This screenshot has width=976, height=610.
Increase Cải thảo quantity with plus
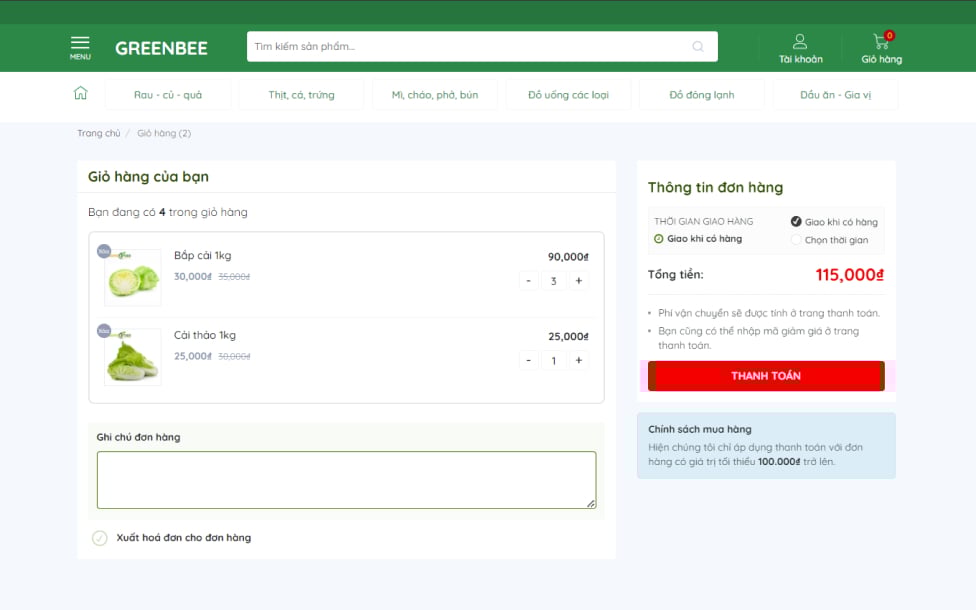(x=578, y=360)
